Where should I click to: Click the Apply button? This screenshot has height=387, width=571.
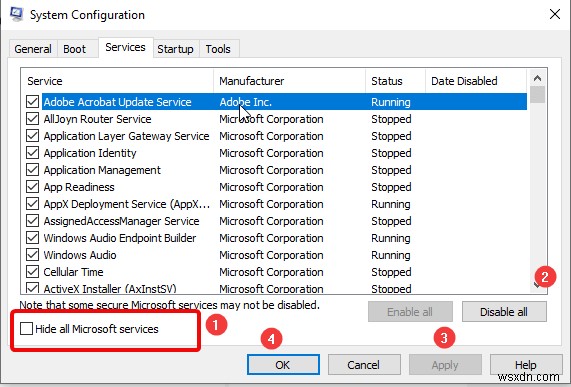click(x=445, y=364)
